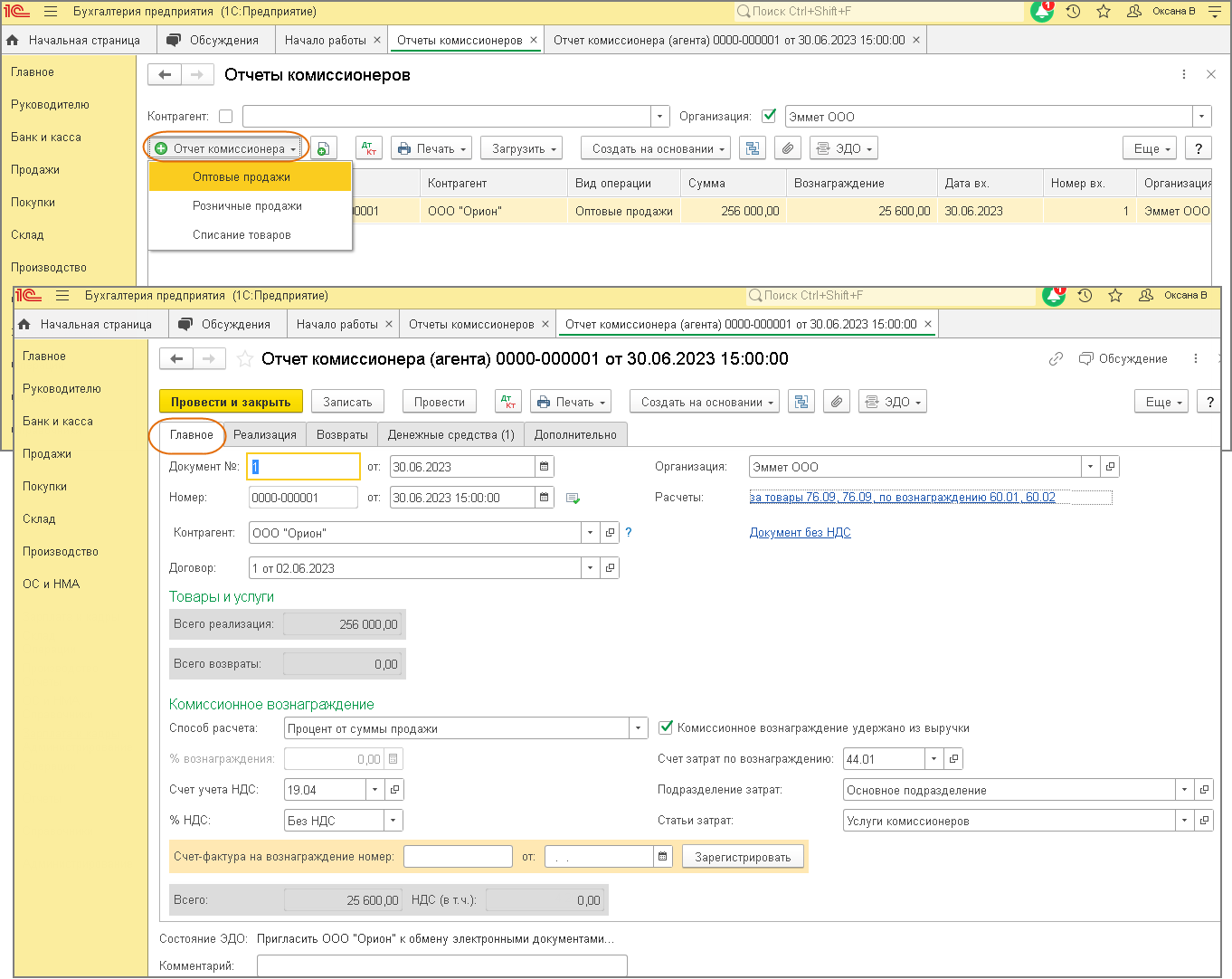Open the Документ без НДС link

pyautogui.click(x=800, y=532)
